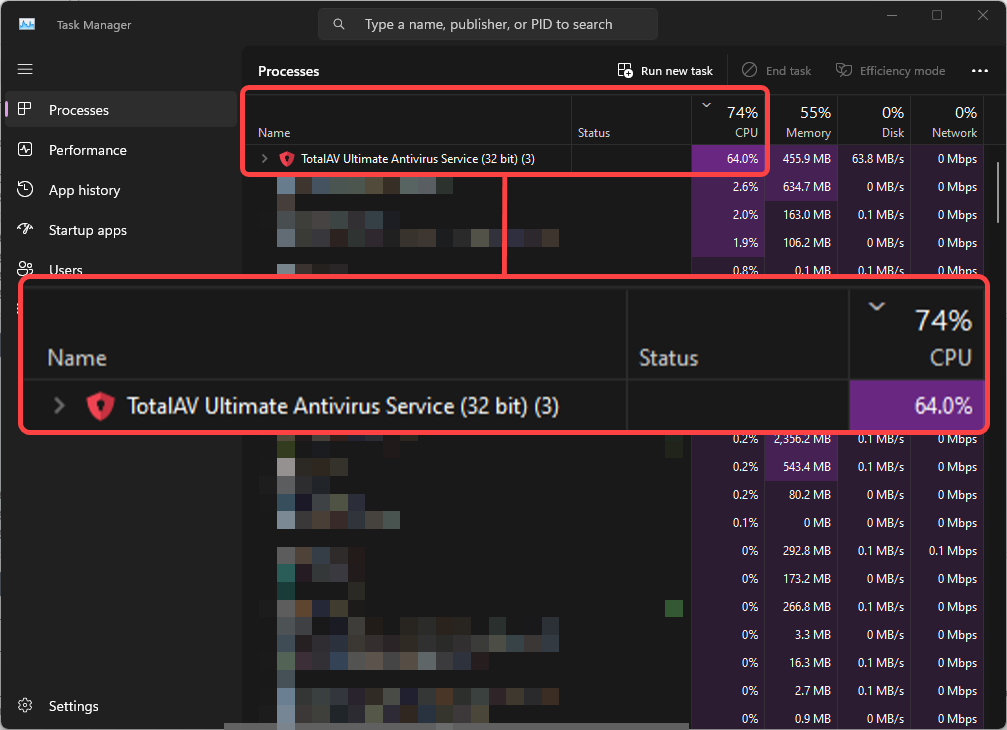Click the Performance graph icon
Screen dimensions: 1007x730
[x=25, y=150]
